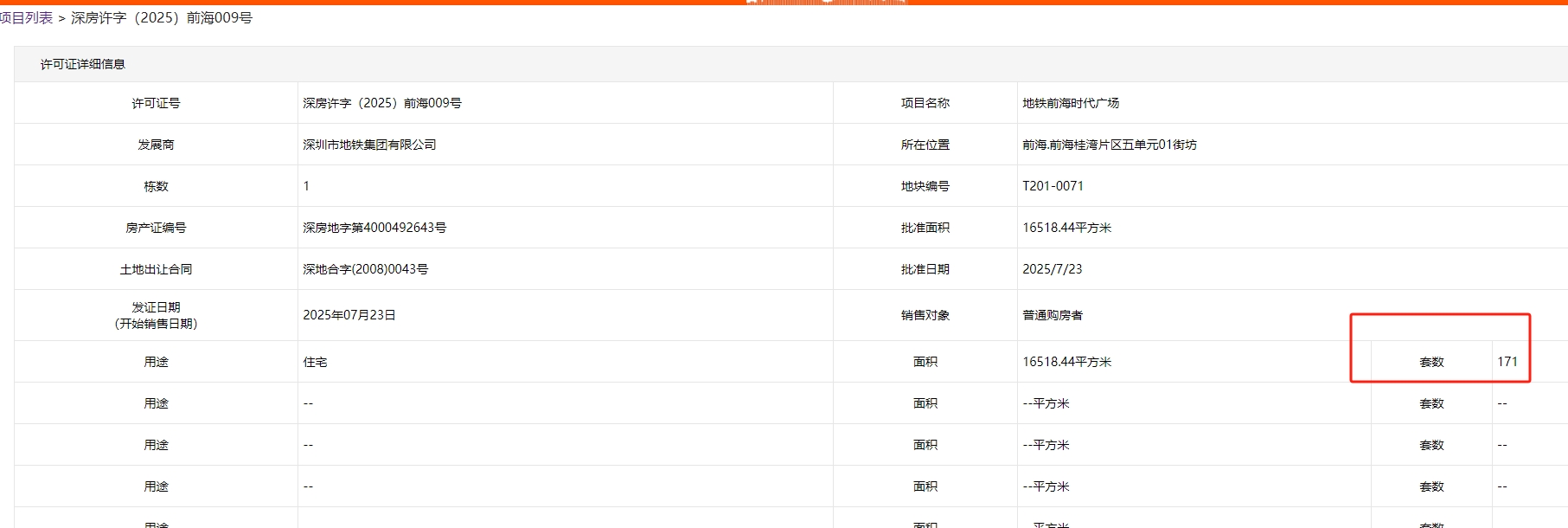Screen dimensions: 1568x528
Task: Click the value 普通购房者
Action: click(1053, 315)
